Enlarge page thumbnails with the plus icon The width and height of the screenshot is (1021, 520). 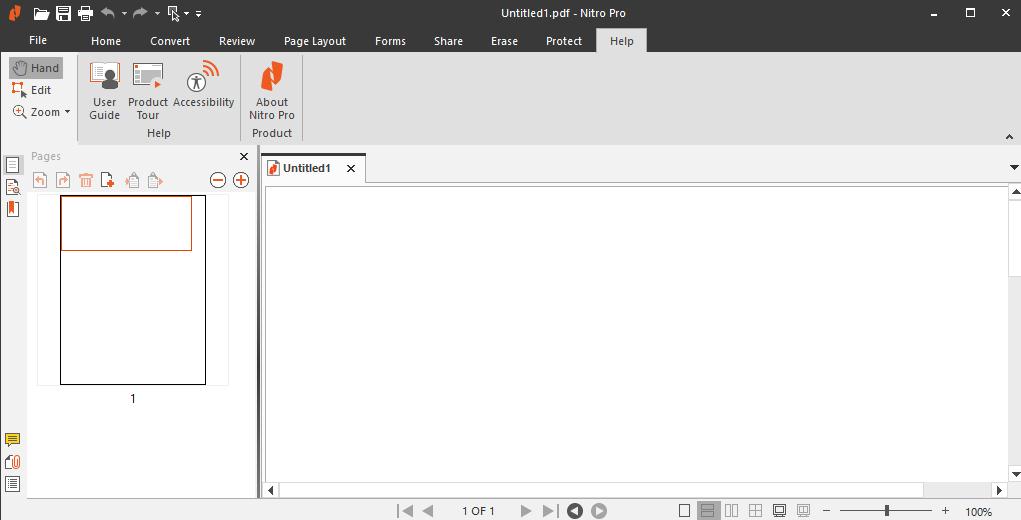[x=241, y=180]
